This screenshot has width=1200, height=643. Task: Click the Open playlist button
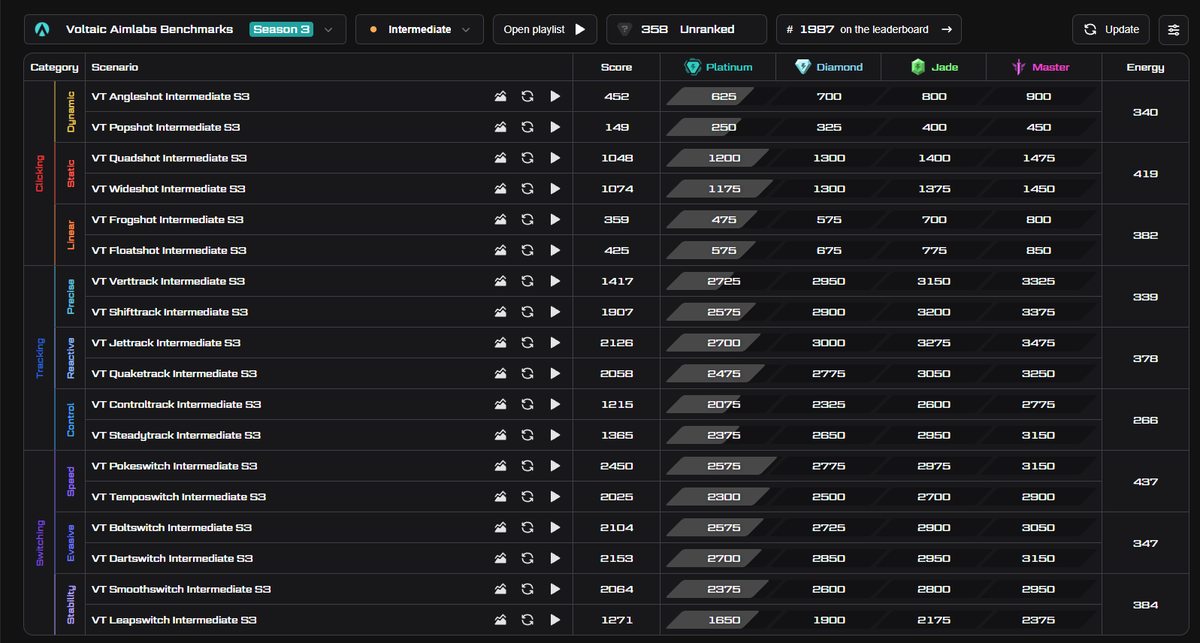pos(545,29)
